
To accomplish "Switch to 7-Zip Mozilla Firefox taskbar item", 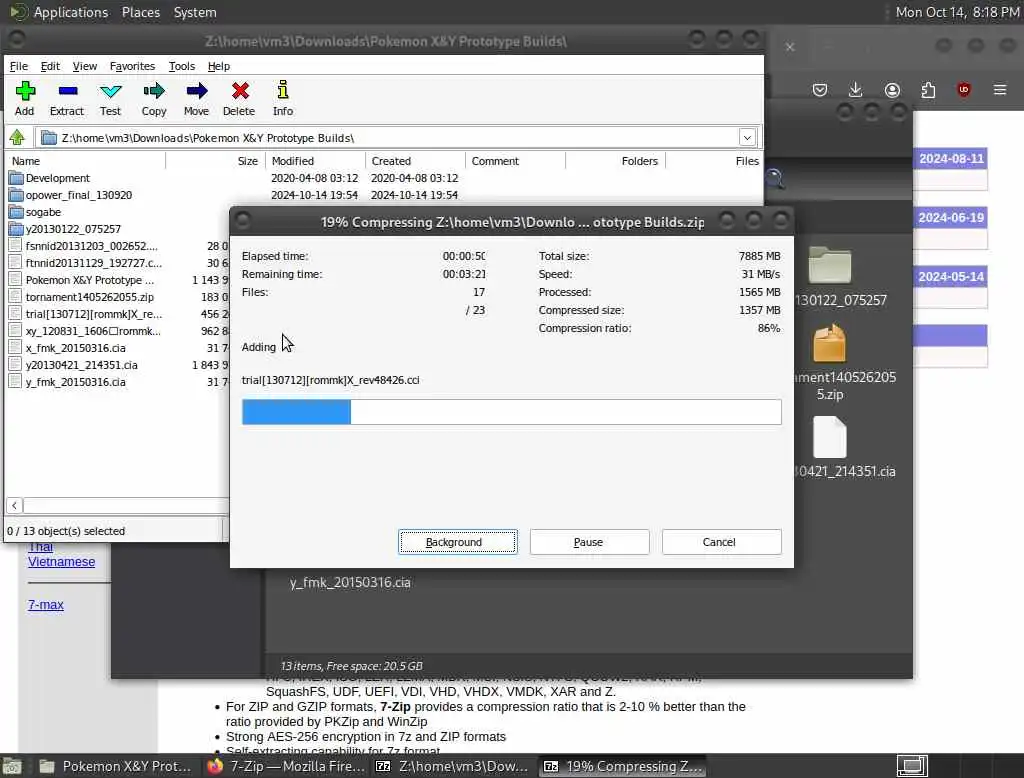I will pos(285,766).
